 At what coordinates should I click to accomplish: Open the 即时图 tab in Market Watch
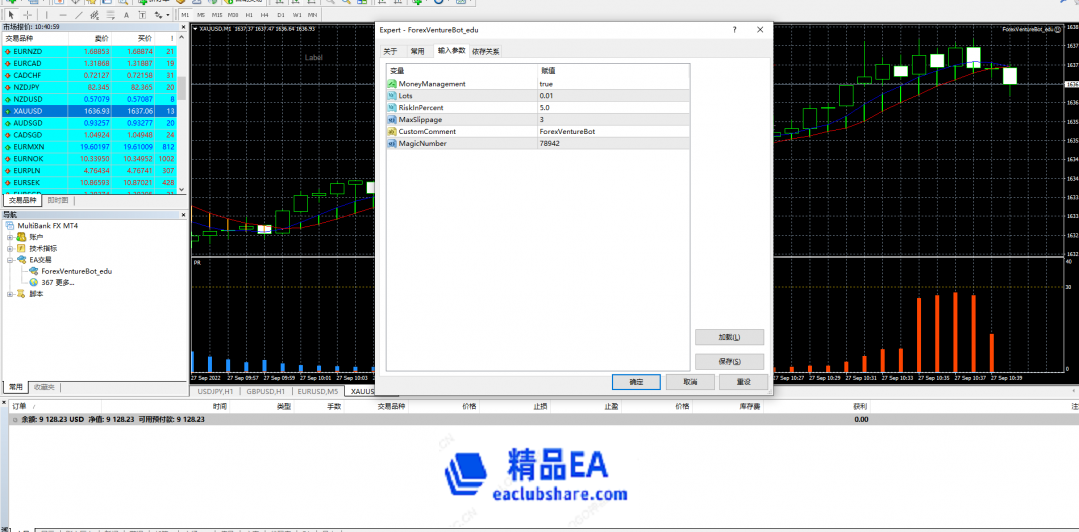58,200
